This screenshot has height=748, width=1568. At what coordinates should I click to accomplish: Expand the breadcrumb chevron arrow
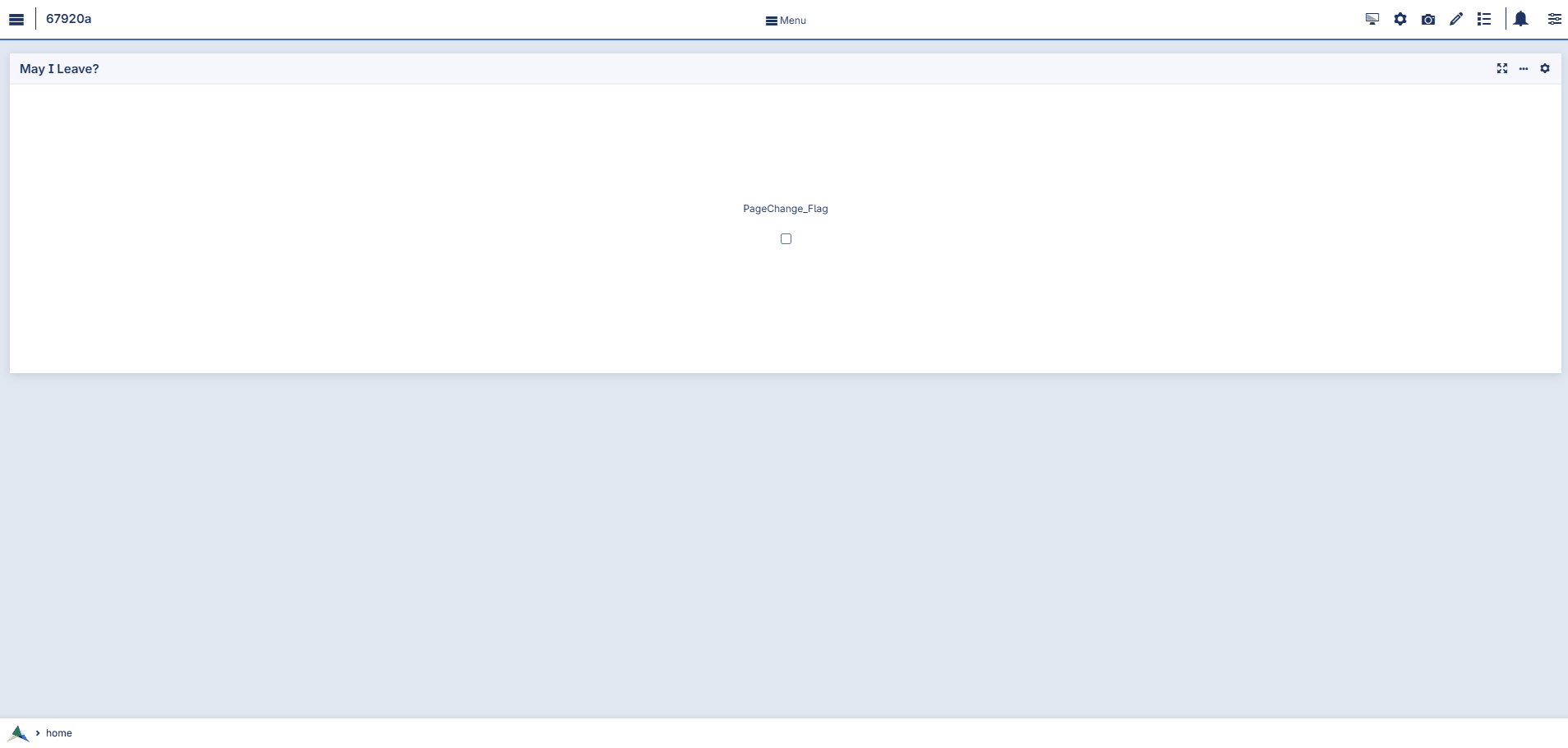(38, 732)
